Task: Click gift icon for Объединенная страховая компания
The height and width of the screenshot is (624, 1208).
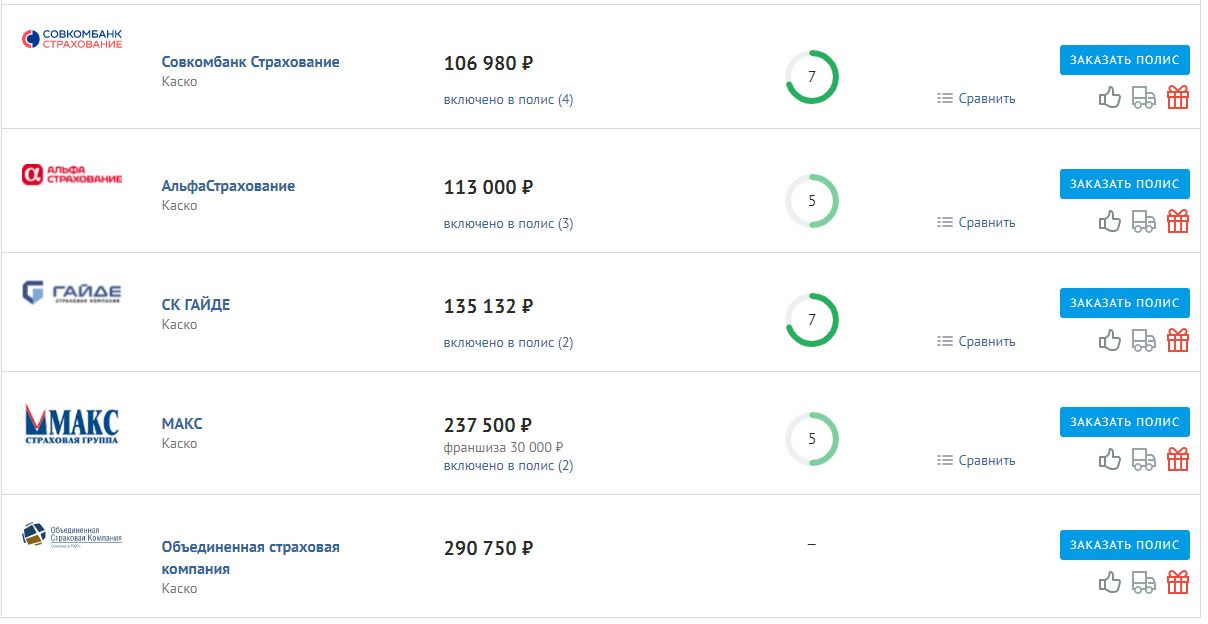Action: click(x=1178, y=582)
